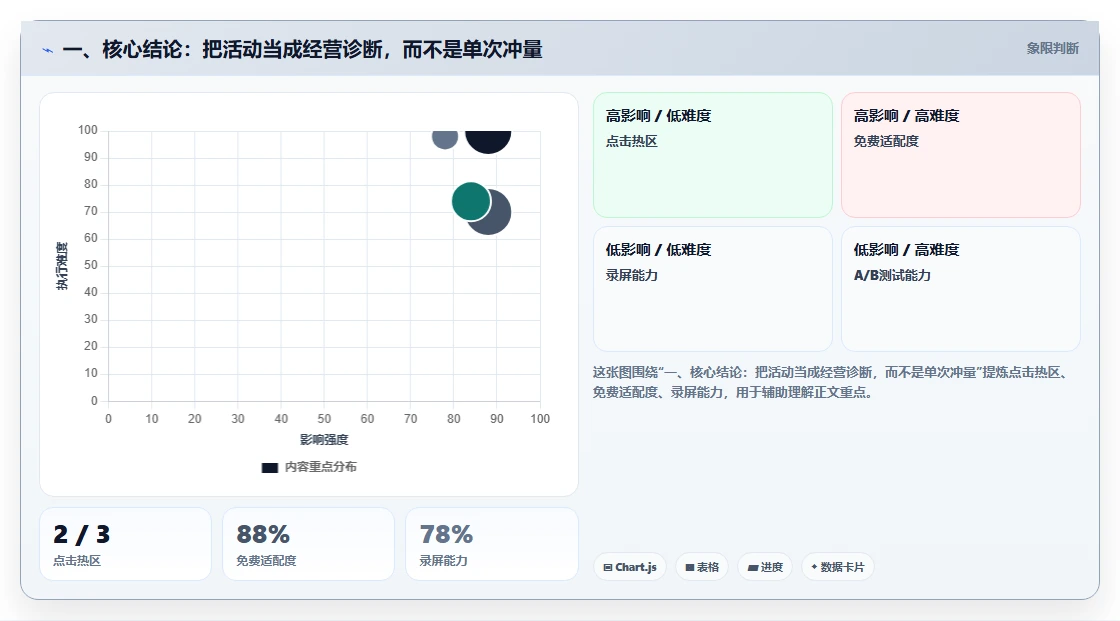The width and height of the screenshot is (1120, 621).
Task: Click the 进度 chip icon
Action: point(753,567)
